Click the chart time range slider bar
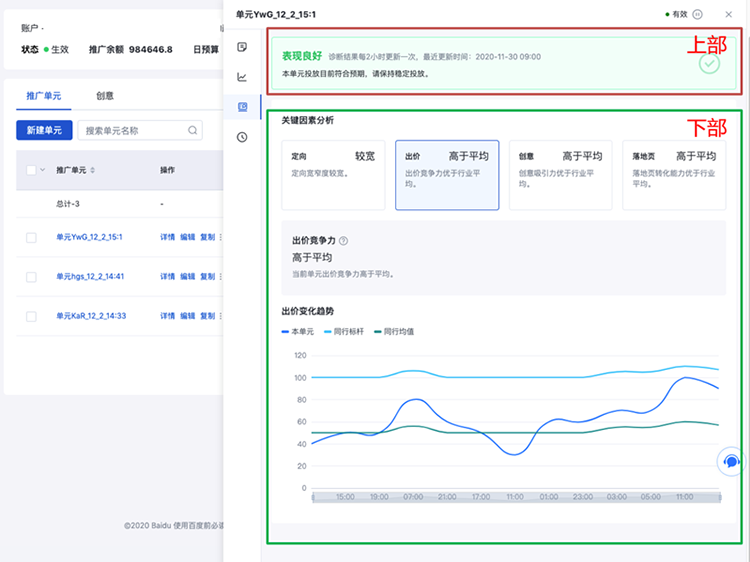Viewport: 750px width, 562px height. pos(516,496)
